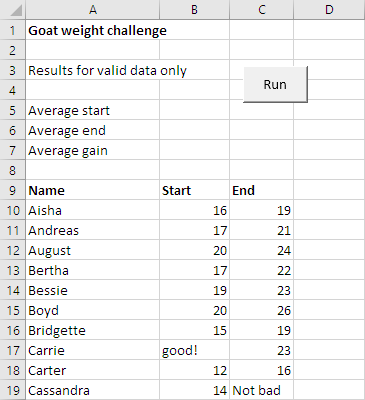Click the Name header cell
The image size is (365, 400).
pyautogui.click(x=93, y=190)
